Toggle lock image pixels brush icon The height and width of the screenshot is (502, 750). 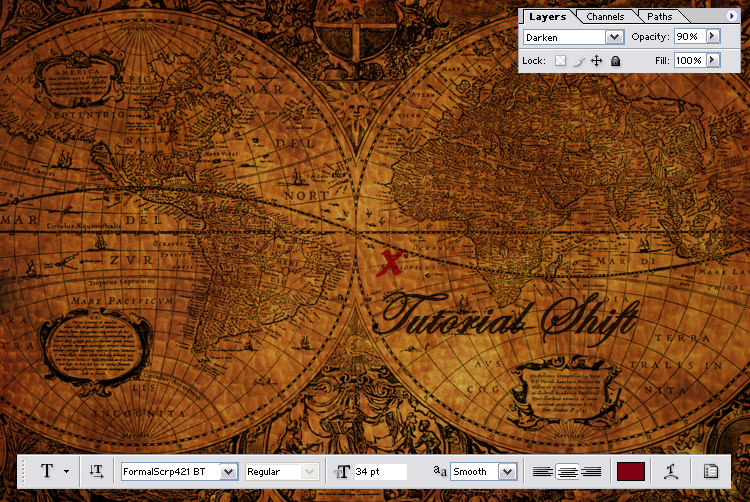click(579, 61)
